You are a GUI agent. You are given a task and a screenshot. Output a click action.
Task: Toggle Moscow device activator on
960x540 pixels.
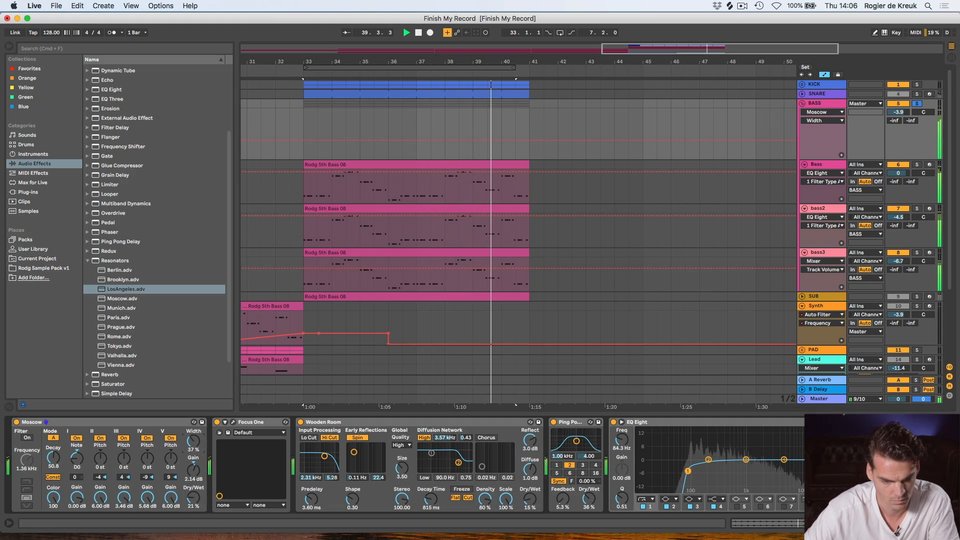pyautogui.click(x=17, y=422)
